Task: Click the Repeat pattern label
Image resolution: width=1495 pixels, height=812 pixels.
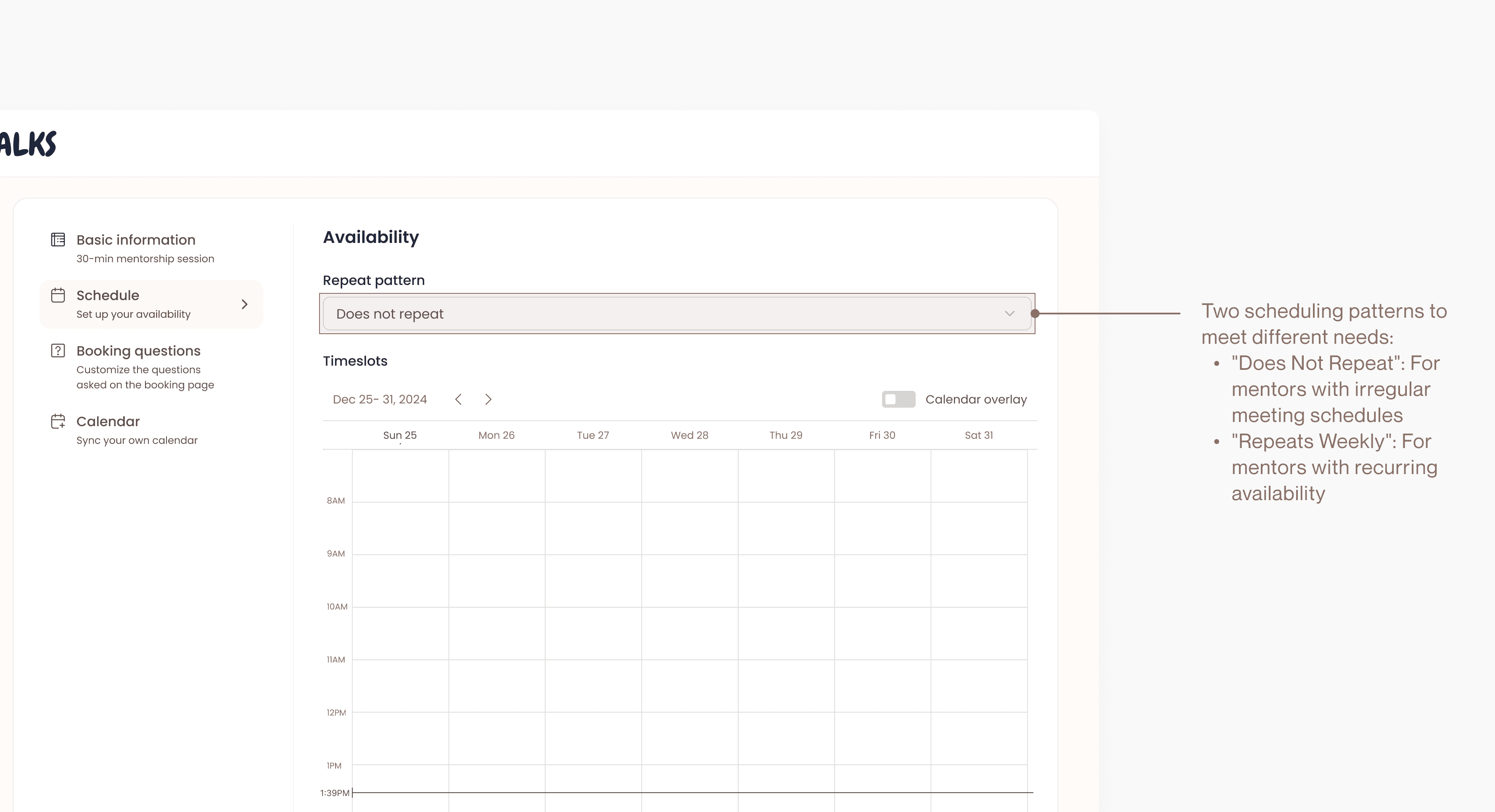Action: click(374, 280)
